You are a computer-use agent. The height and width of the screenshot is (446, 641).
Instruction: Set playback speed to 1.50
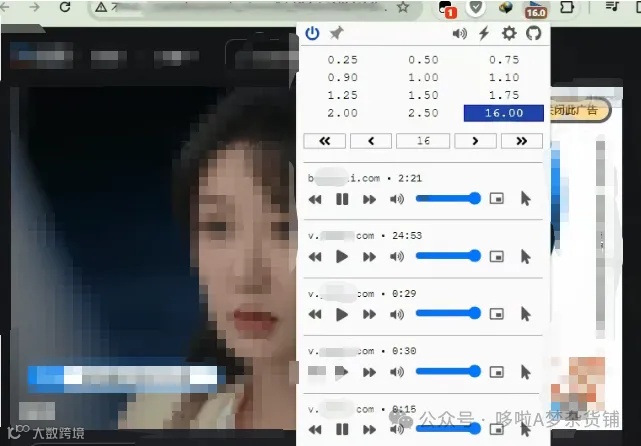423,95
